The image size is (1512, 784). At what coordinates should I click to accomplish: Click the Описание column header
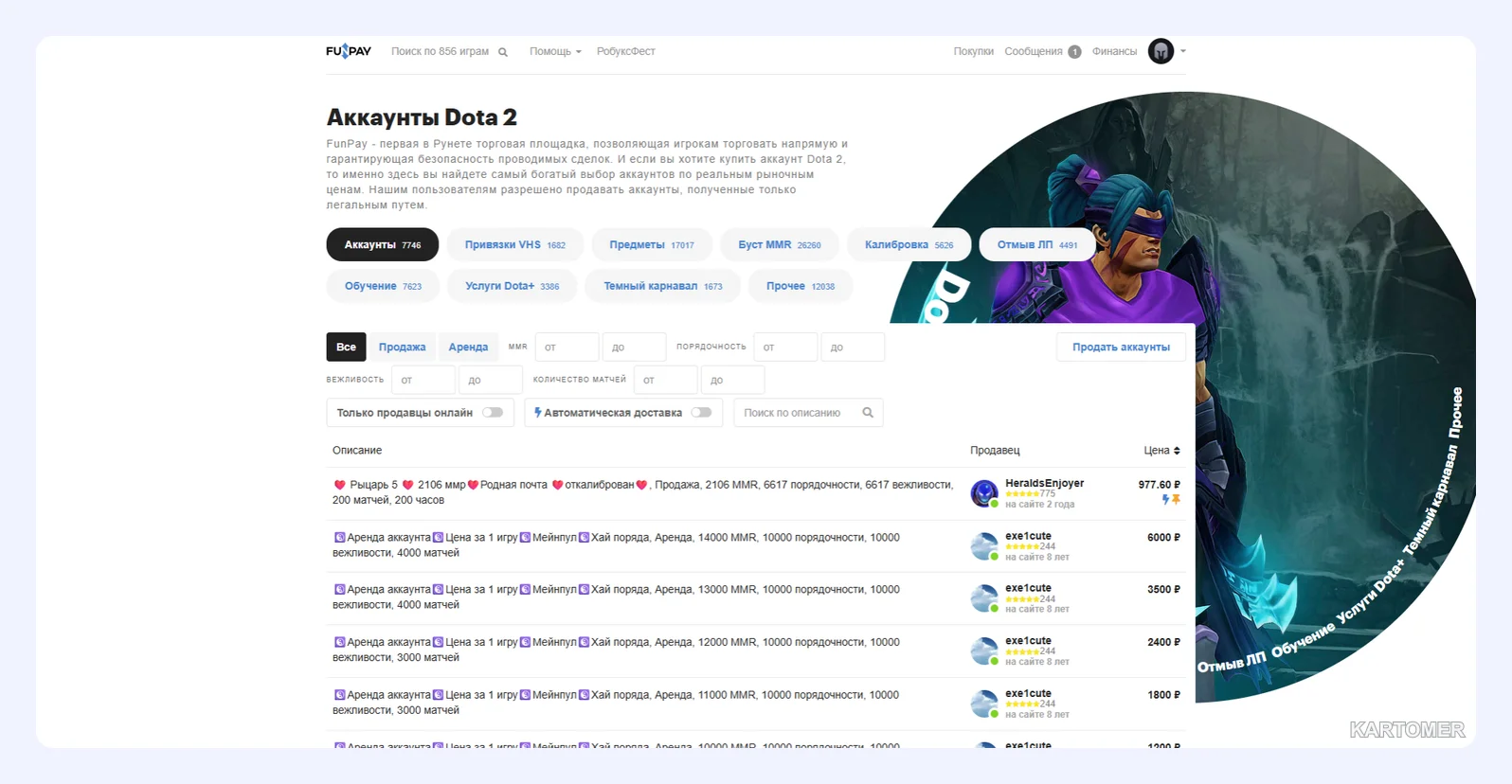click(x=357, y=450)
